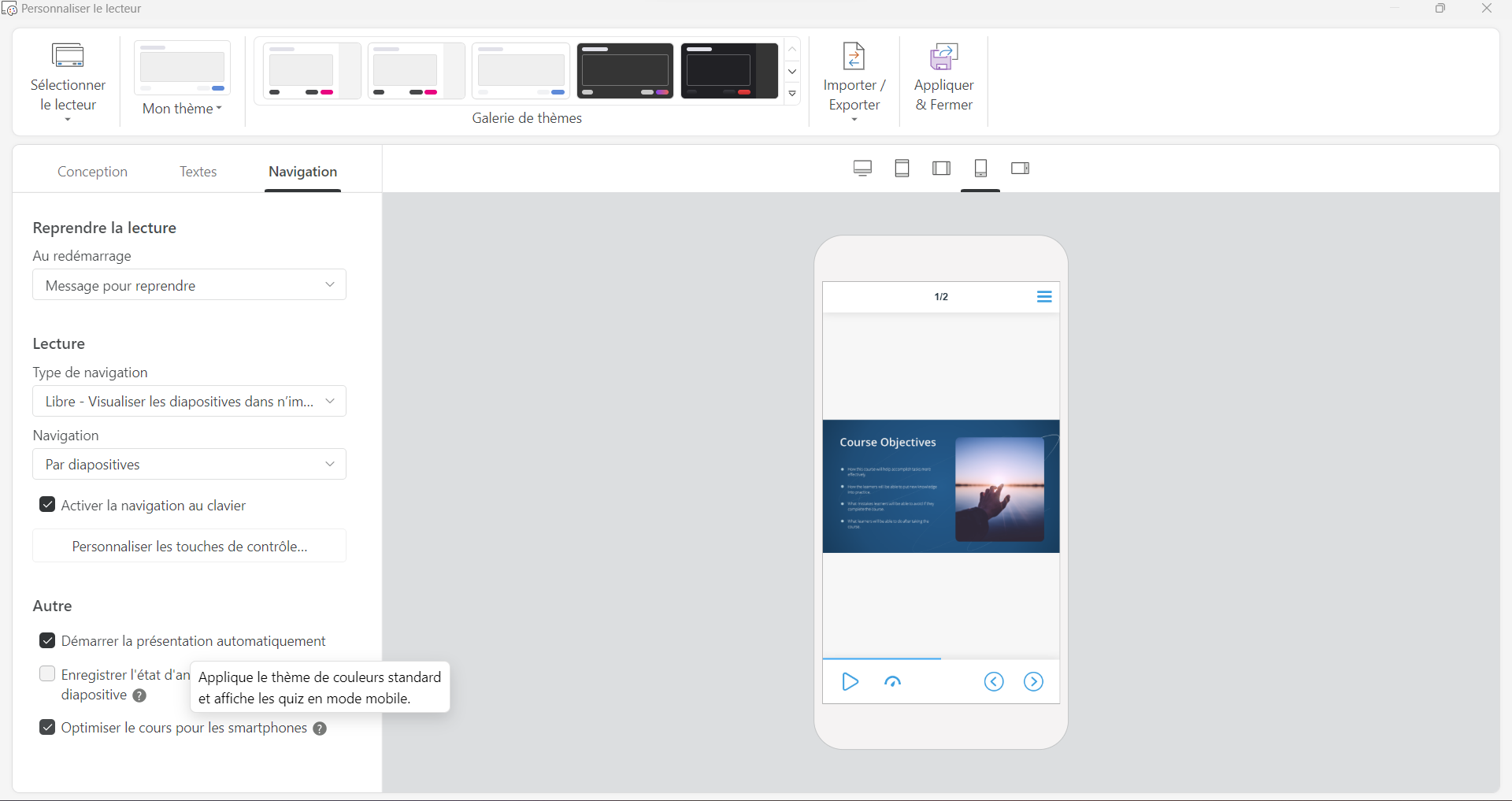Open the Au redémarrage dropdown

click(x=189, y=285)
